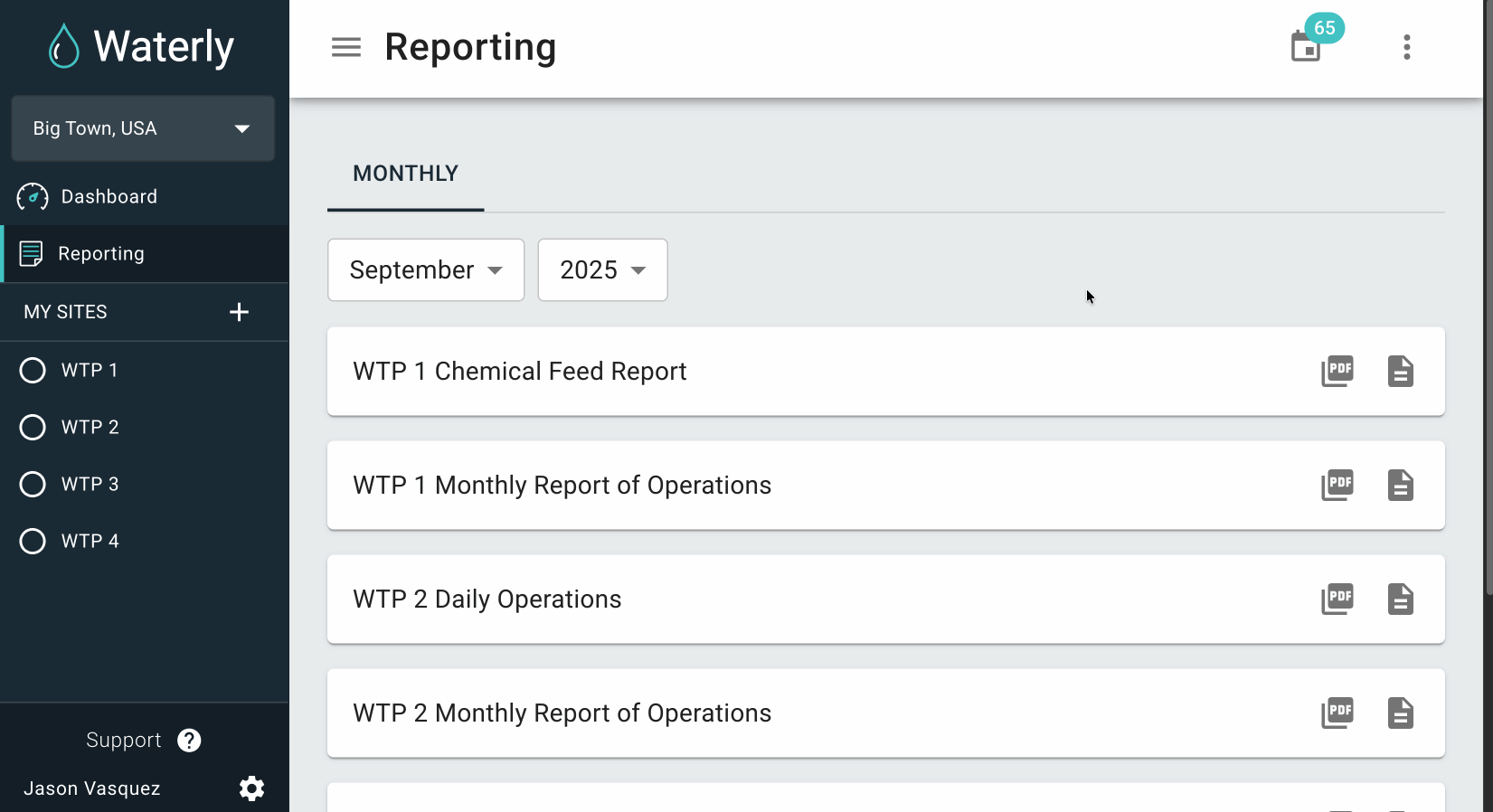This screenshot has height=812, width=1493.
Task: Open document icon for WTP 2 Monthly Report of Operations
Action: pos(1400,713)
